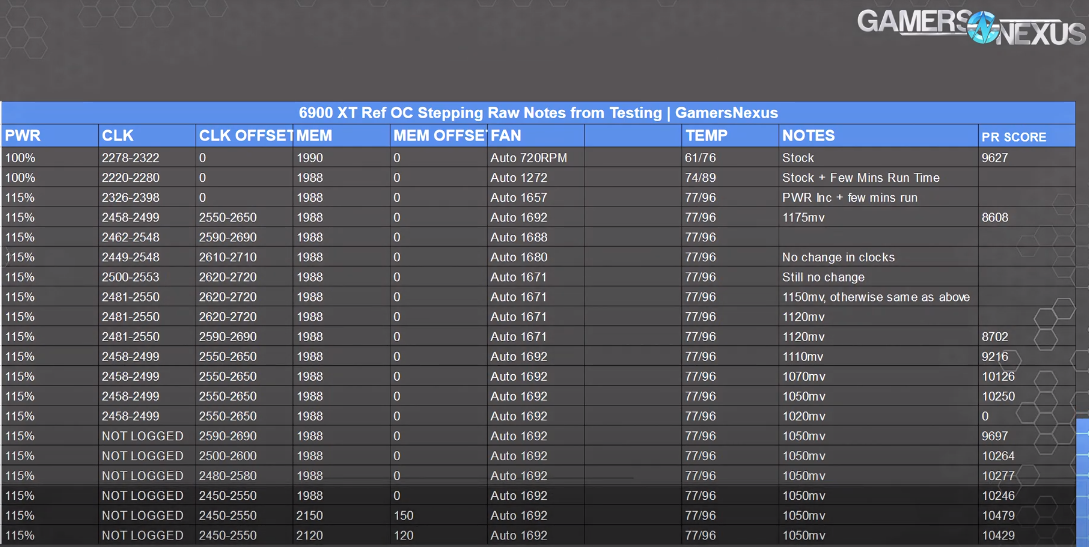Click the PR score 10429

(x=998, y=536)
